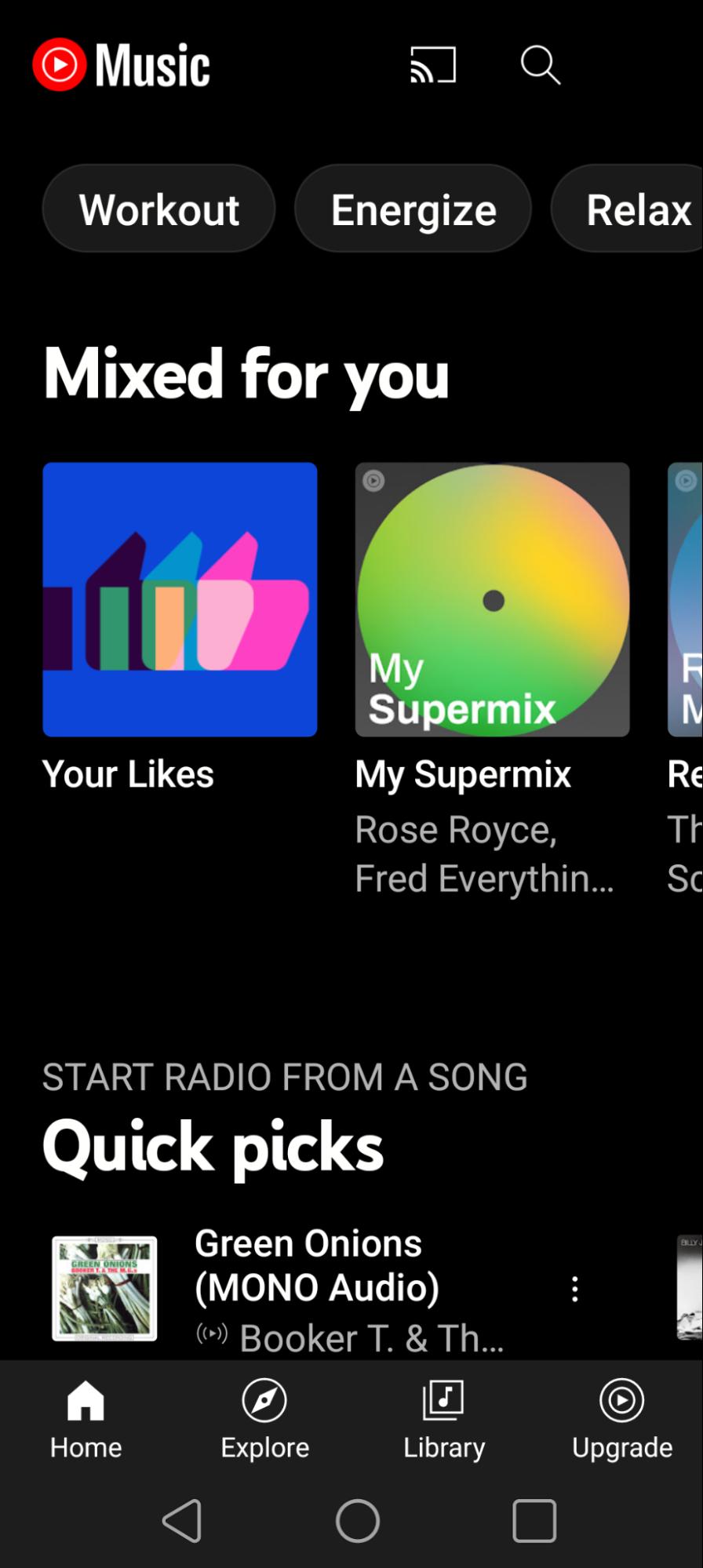Open the My Supermix cover art
703x1568 pixels.
(492, 599)
